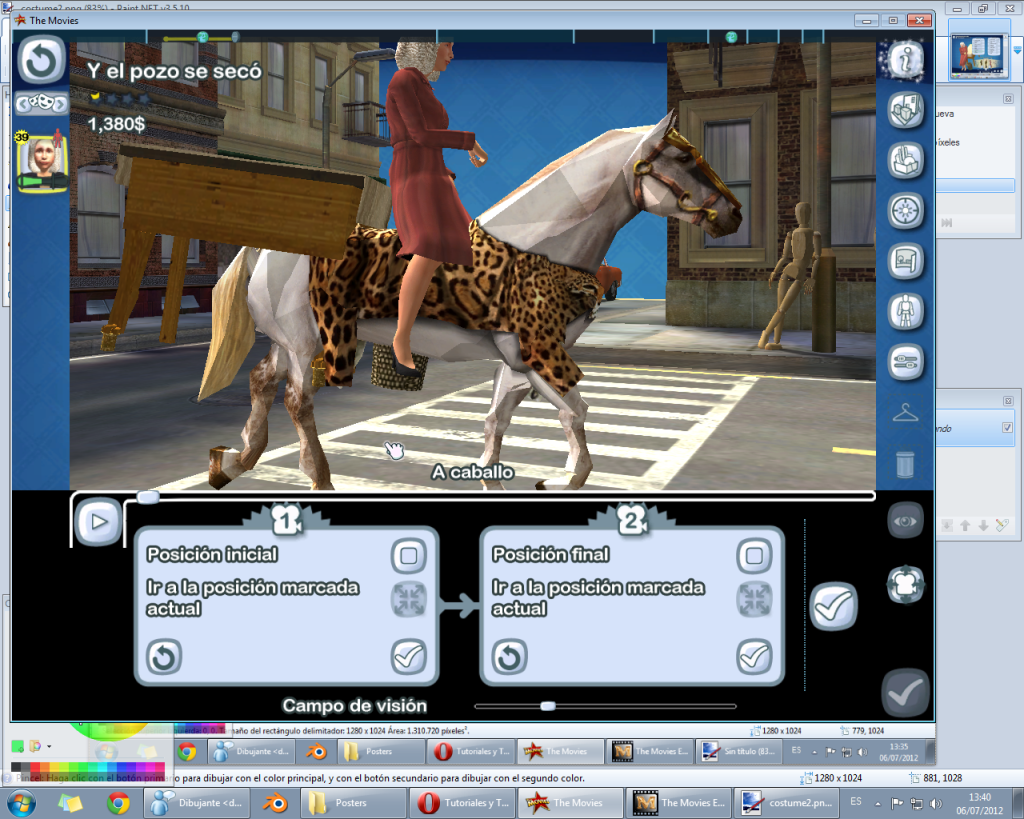
Task: Open the info 'i' icon in the game
Action: [x=905, y=60]
